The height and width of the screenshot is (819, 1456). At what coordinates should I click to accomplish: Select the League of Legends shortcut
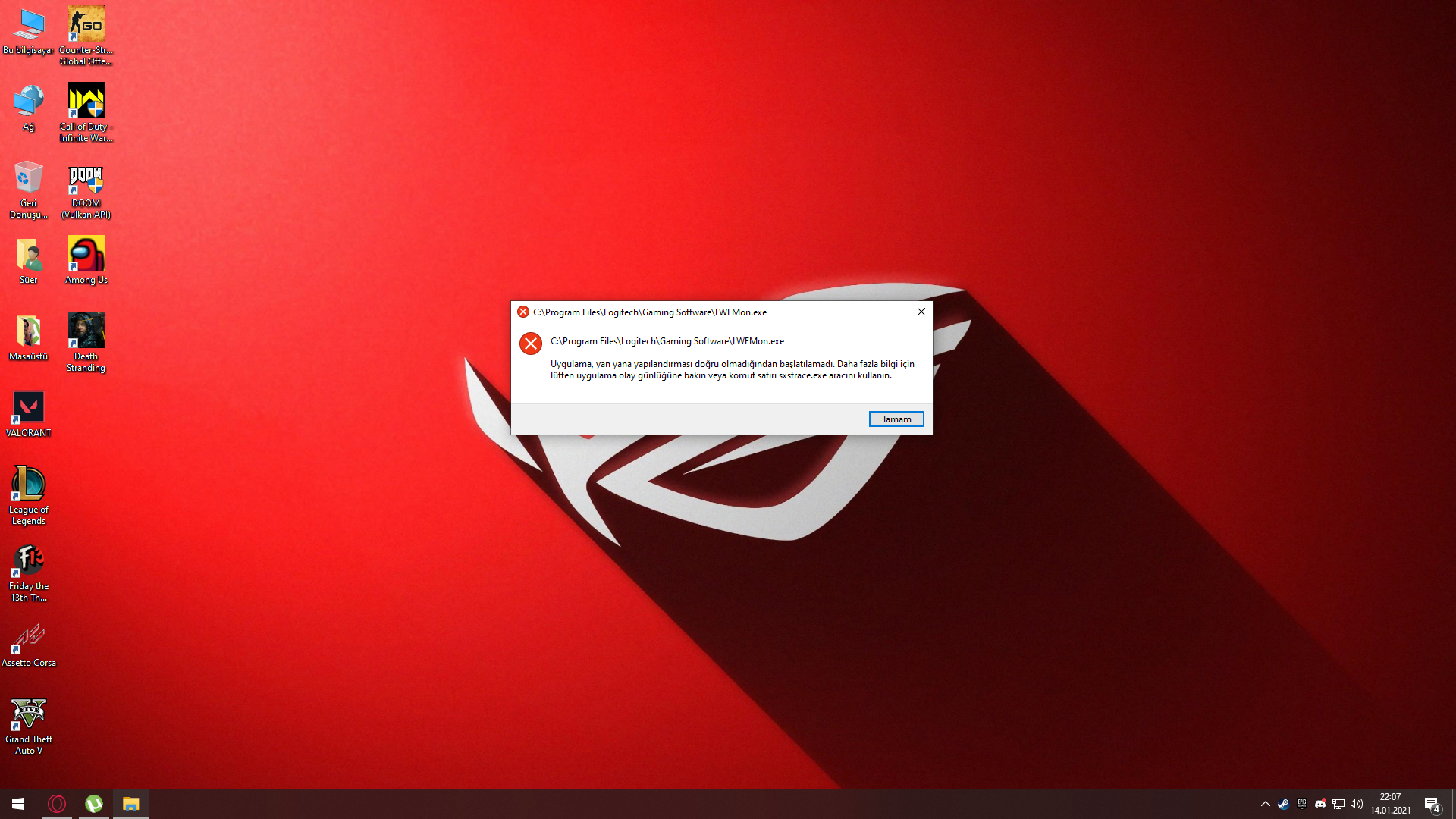(x=29, y=496)
